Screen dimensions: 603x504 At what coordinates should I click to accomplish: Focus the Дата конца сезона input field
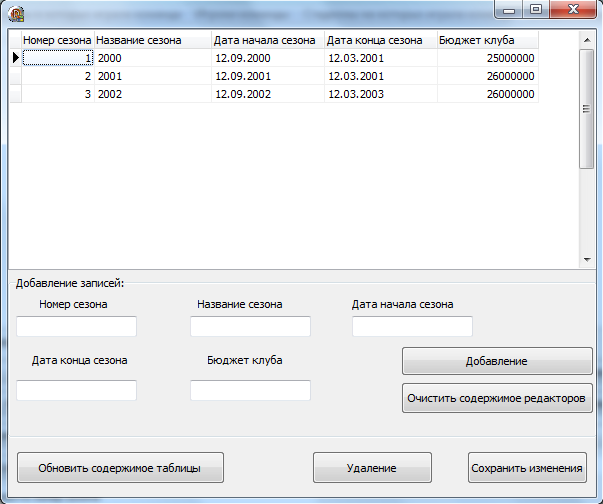coord(77,390)
